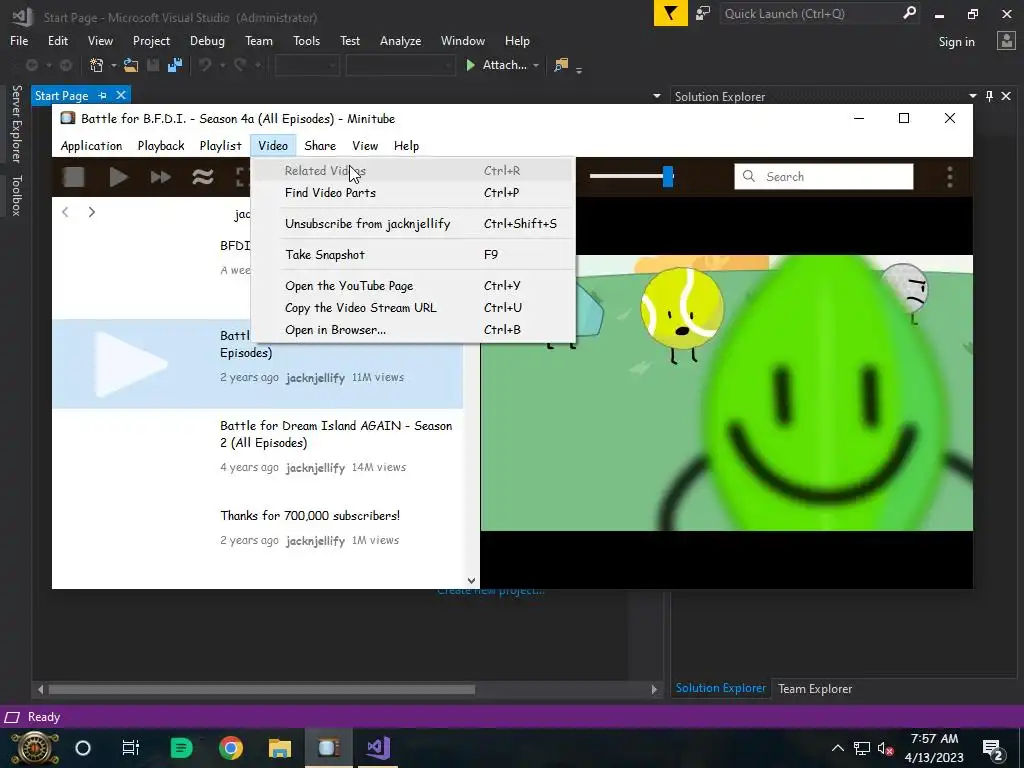This screenshot has height=768, width=1024.
Task: Select Unsubscribe from jacknjellify
Action: pos(412,223)
